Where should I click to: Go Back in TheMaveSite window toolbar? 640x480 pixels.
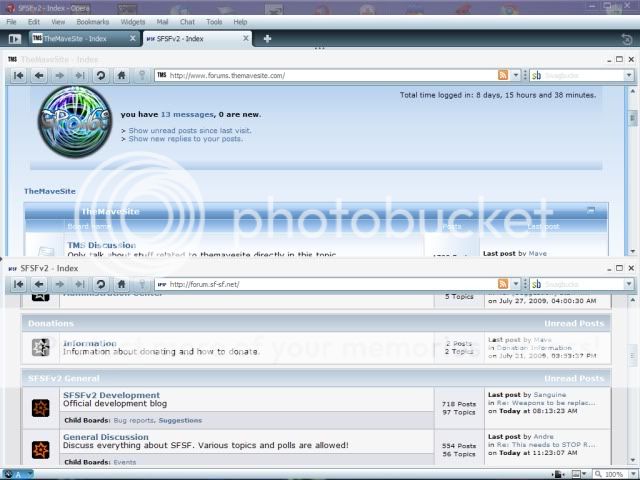click(39, 76)
